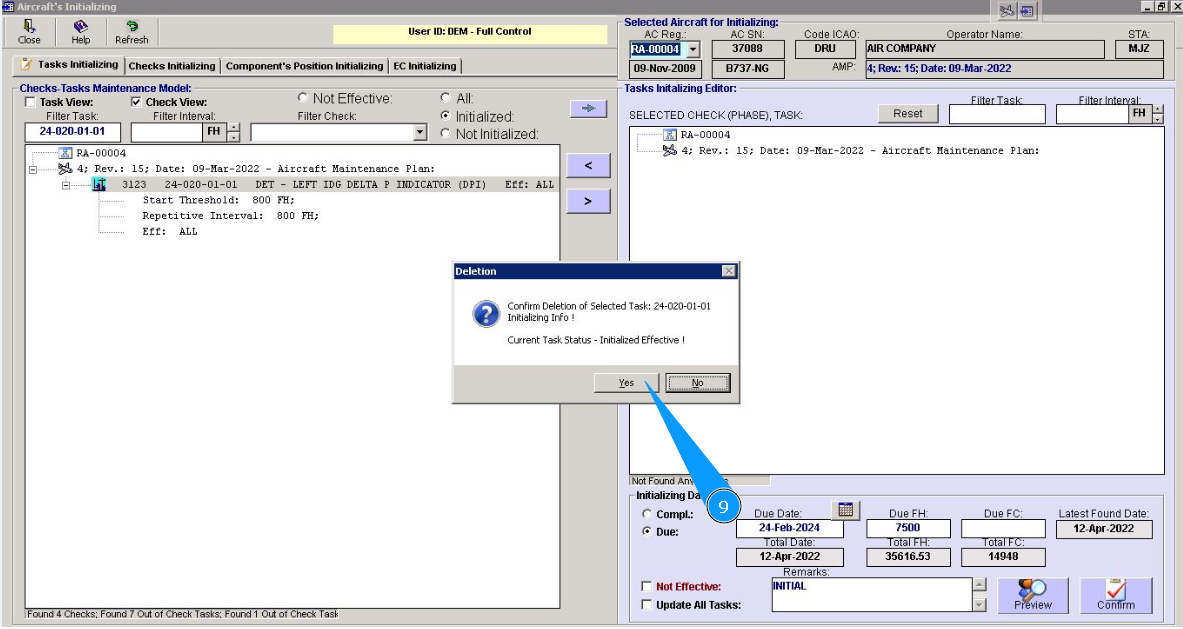Viewport: 1183px width, 629px height.
Task: Select 'Start Threshold: 800 FH' tree row
Action: tap(219, 200)
